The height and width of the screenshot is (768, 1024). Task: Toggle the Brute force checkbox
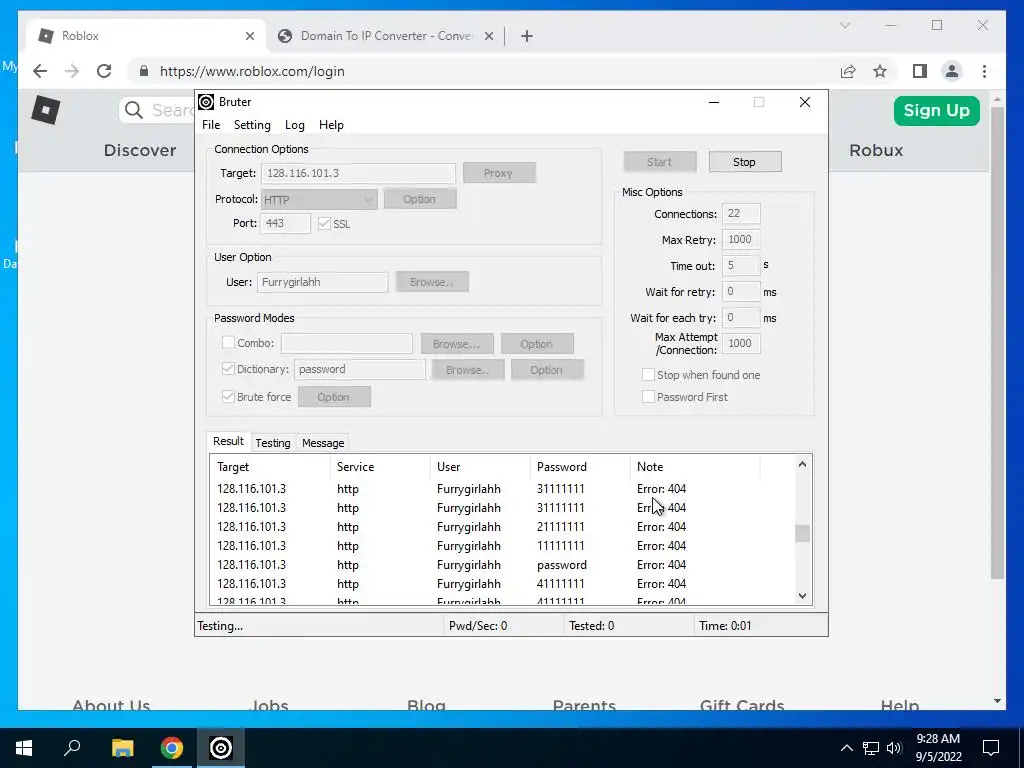228,396
